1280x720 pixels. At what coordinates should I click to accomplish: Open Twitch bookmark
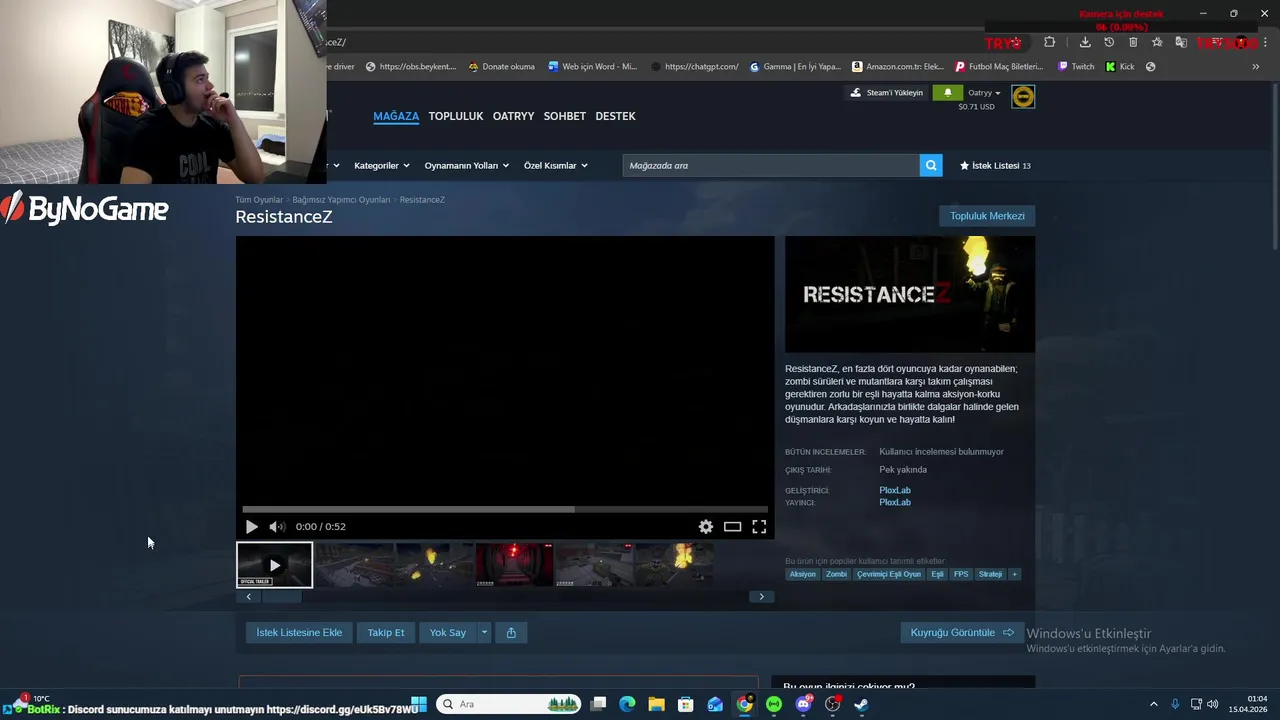(x=1076, y=67)
